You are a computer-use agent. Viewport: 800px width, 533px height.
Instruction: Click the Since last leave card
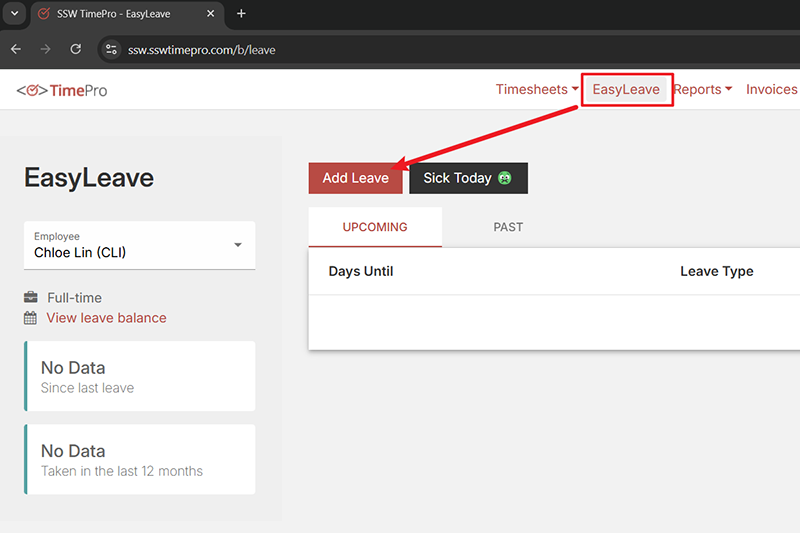[x=139, y=376]
